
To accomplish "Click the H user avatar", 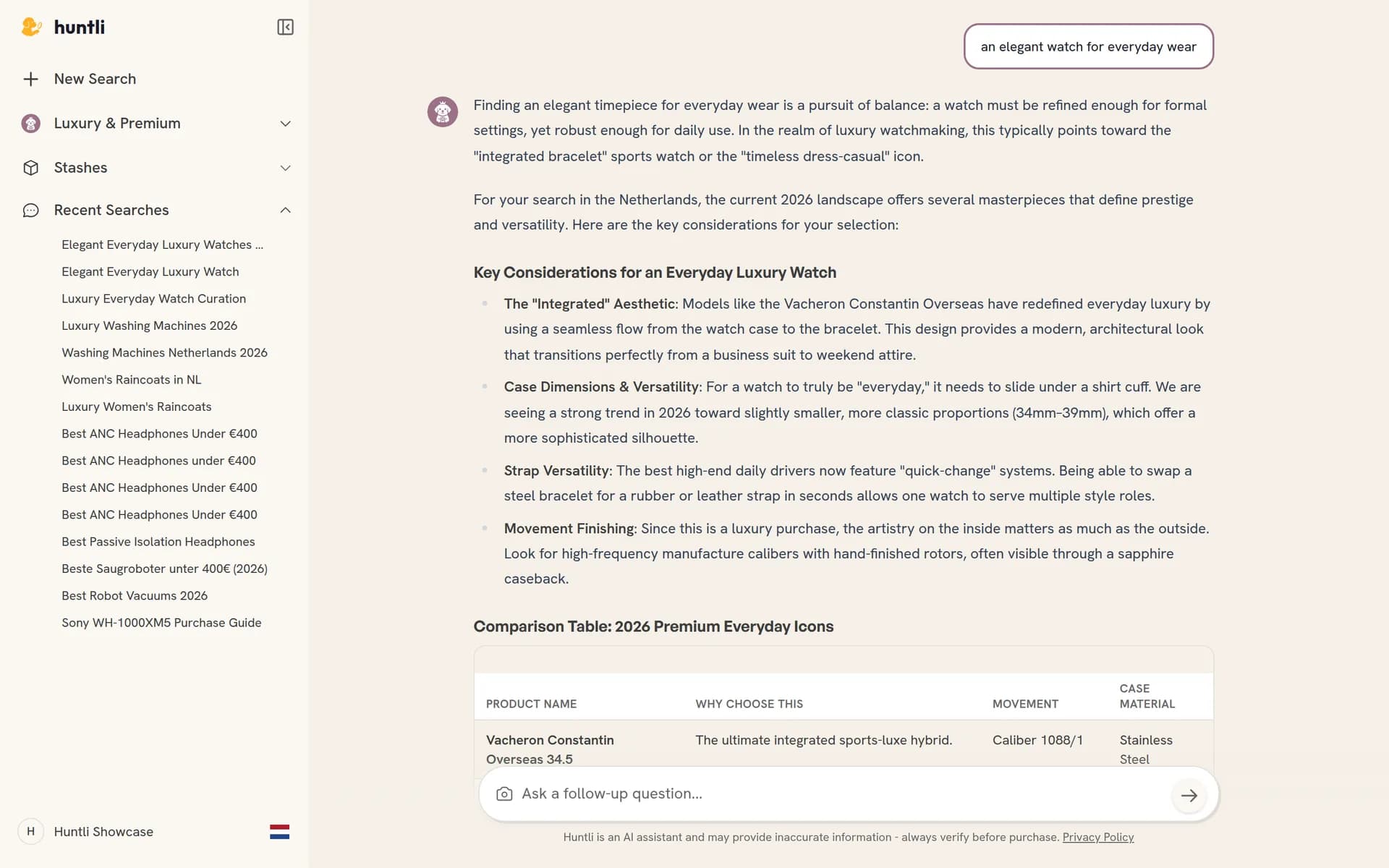I will 30,832.
